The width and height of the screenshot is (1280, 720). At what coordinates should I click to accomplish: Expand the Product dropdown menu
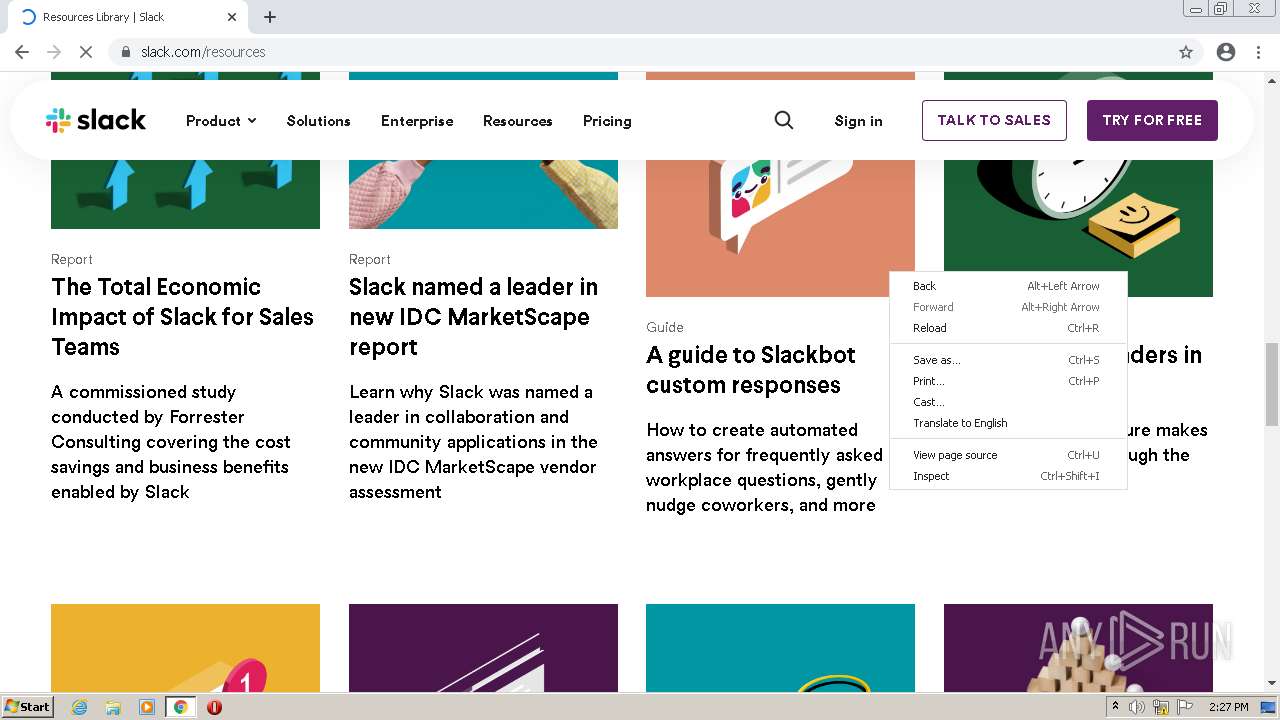point(221,121)
